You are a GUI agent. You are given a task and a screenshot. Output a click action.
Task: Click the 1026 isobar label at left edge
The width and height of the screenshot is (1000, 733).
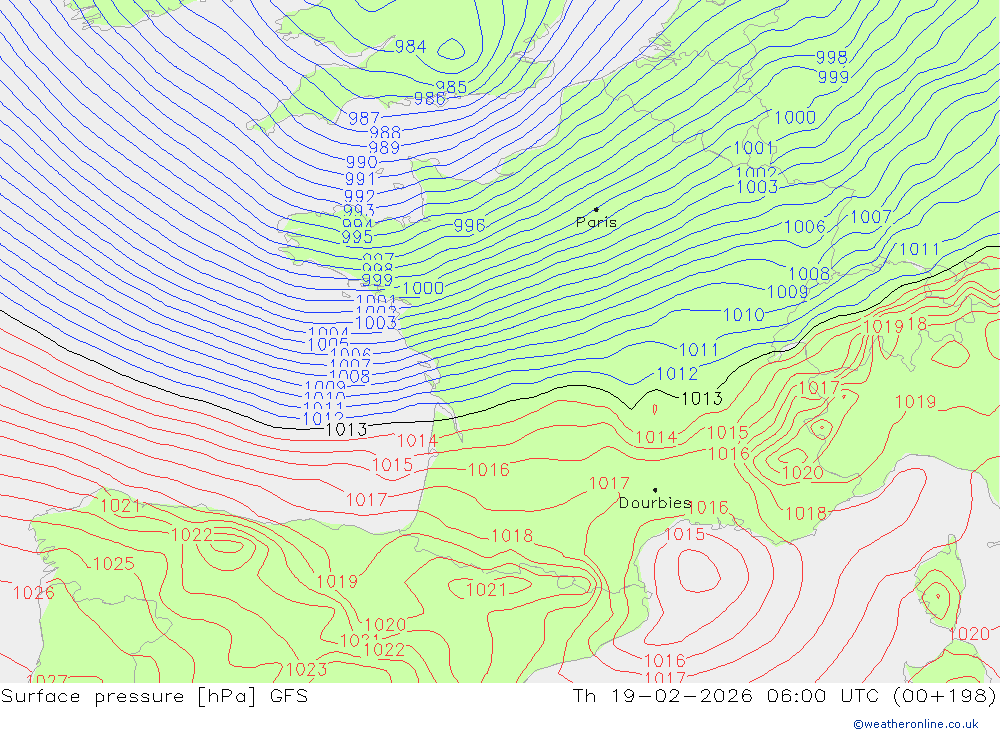(34, 593)
